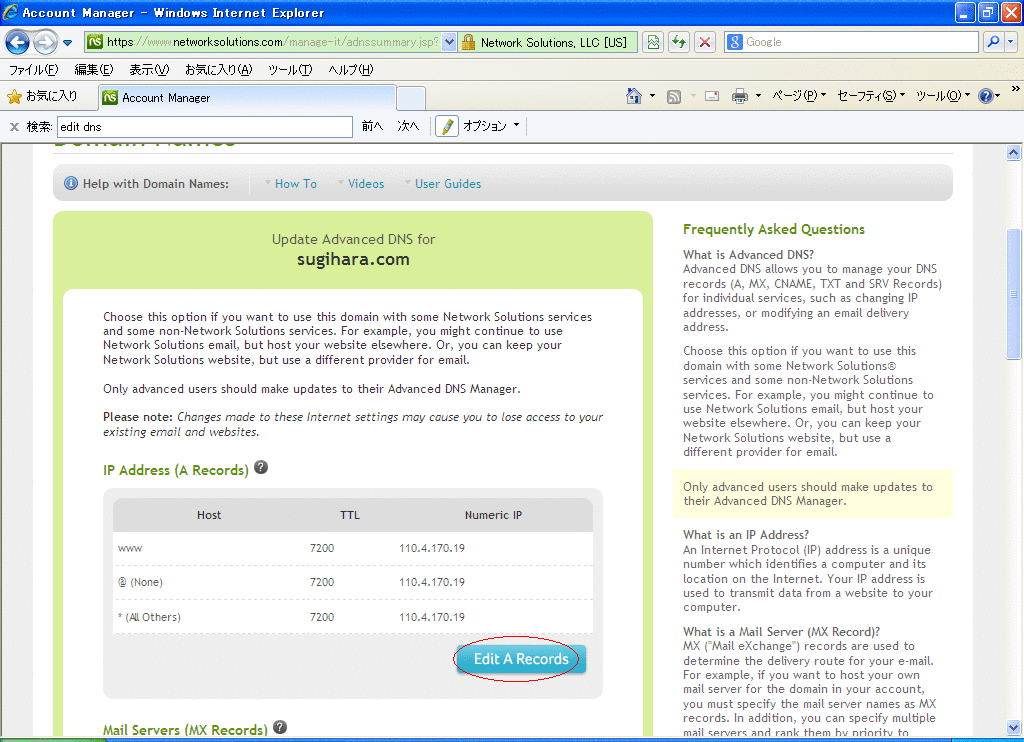Open the お気に入り favorites star button

click(x=42, y=97)
